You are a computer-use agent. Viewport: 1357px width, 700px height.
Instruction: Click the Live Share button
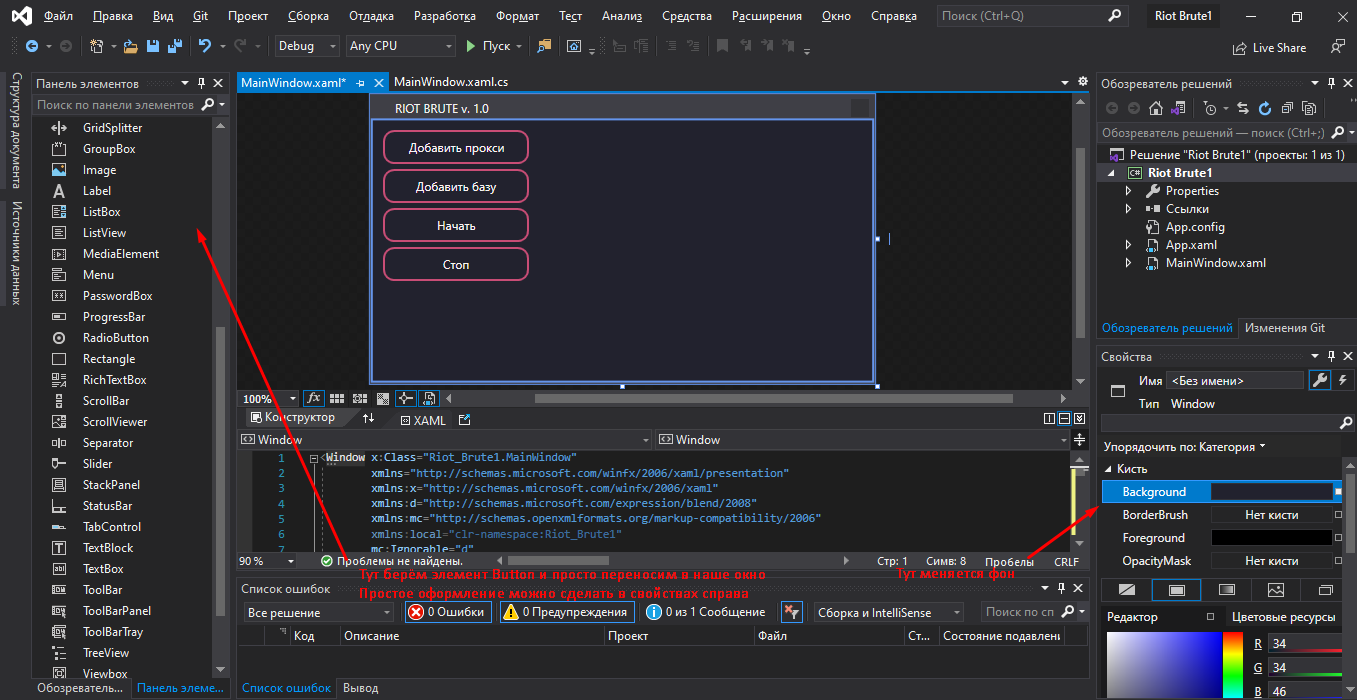coord(1269,47)
